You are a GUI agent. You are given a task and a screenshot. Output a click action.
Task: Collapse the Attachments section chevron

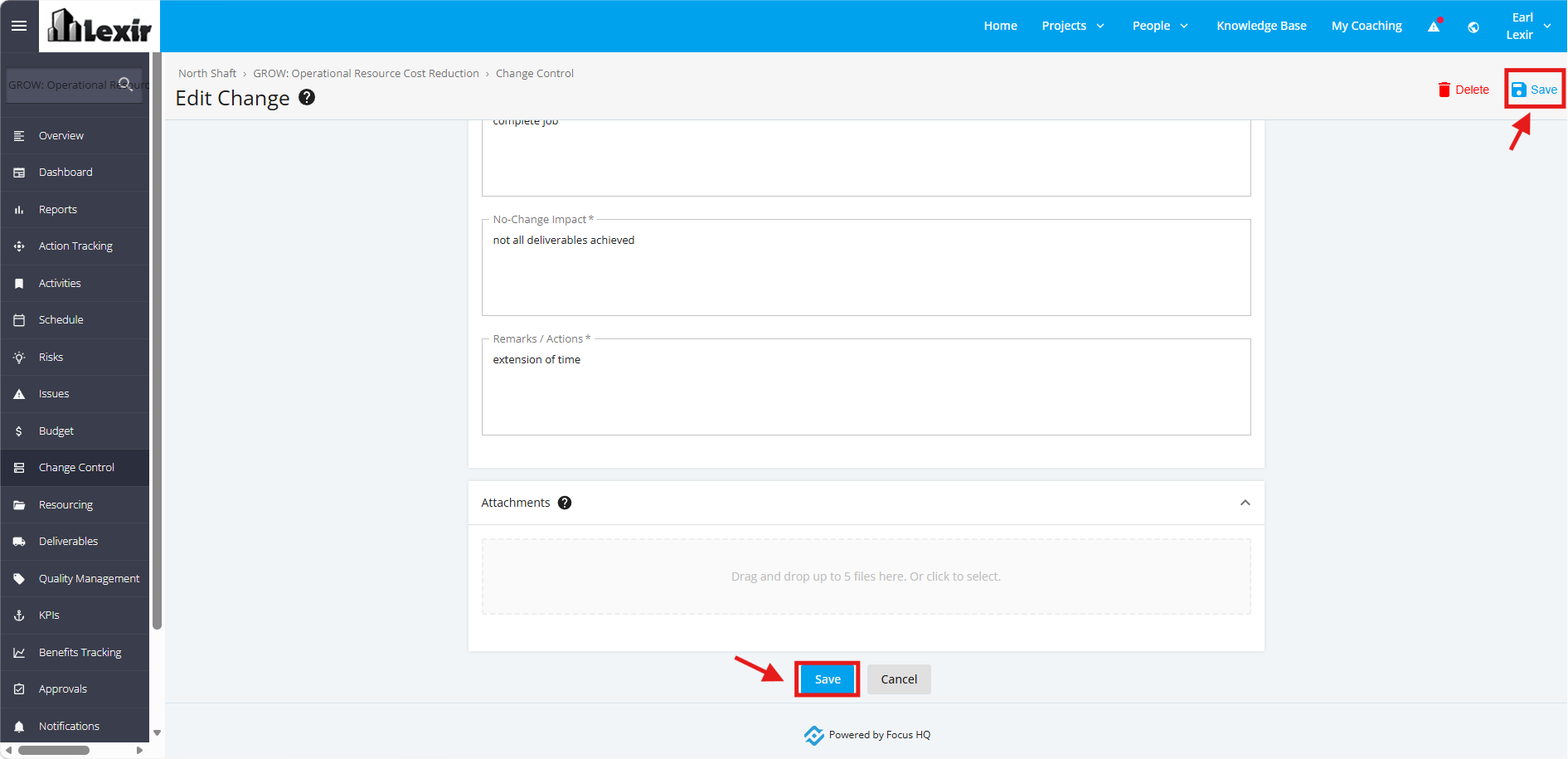click(1245, 503)
